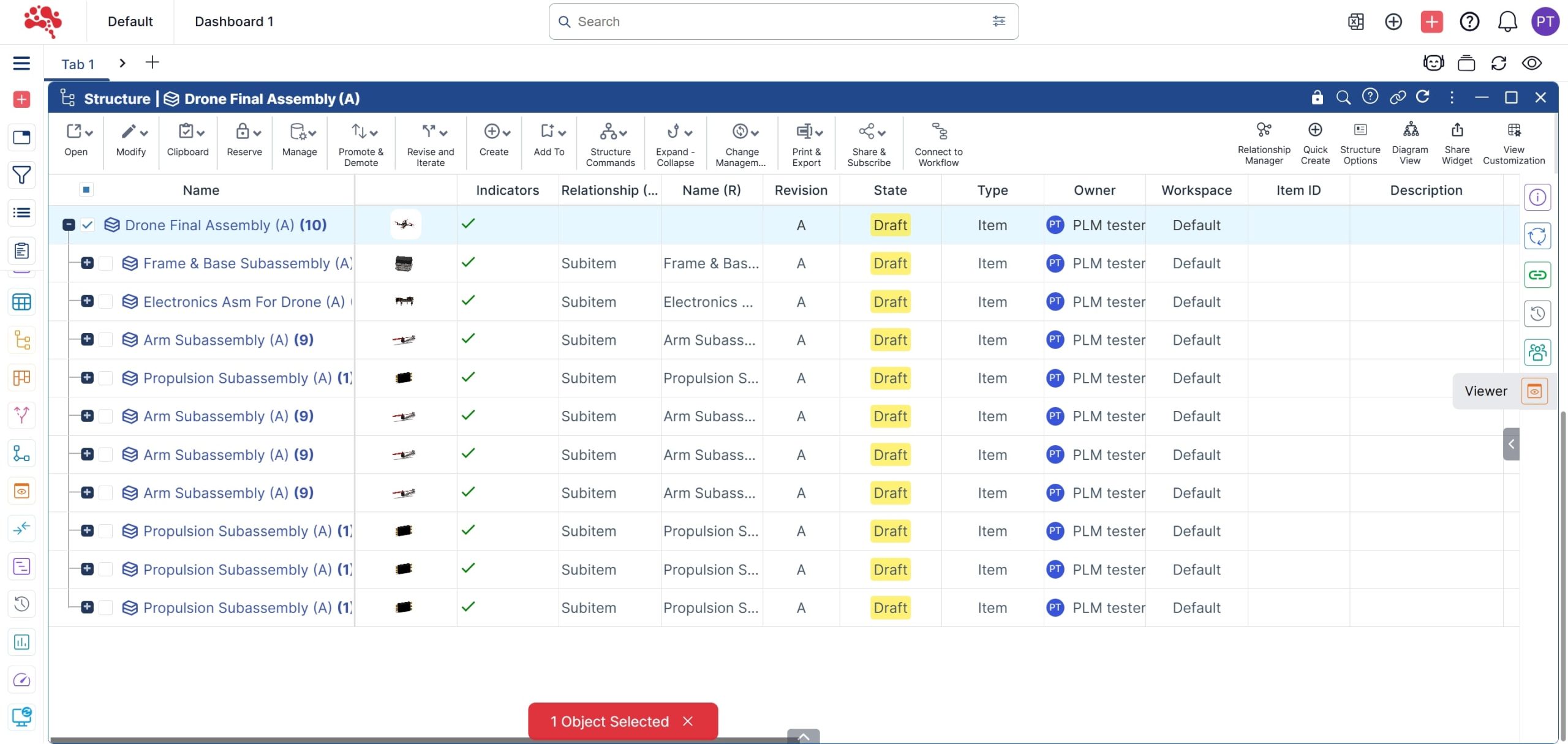Click the lock icon in the Structure header
This screenshot has height=744, width=1568.
click(x=1317, y=97)
